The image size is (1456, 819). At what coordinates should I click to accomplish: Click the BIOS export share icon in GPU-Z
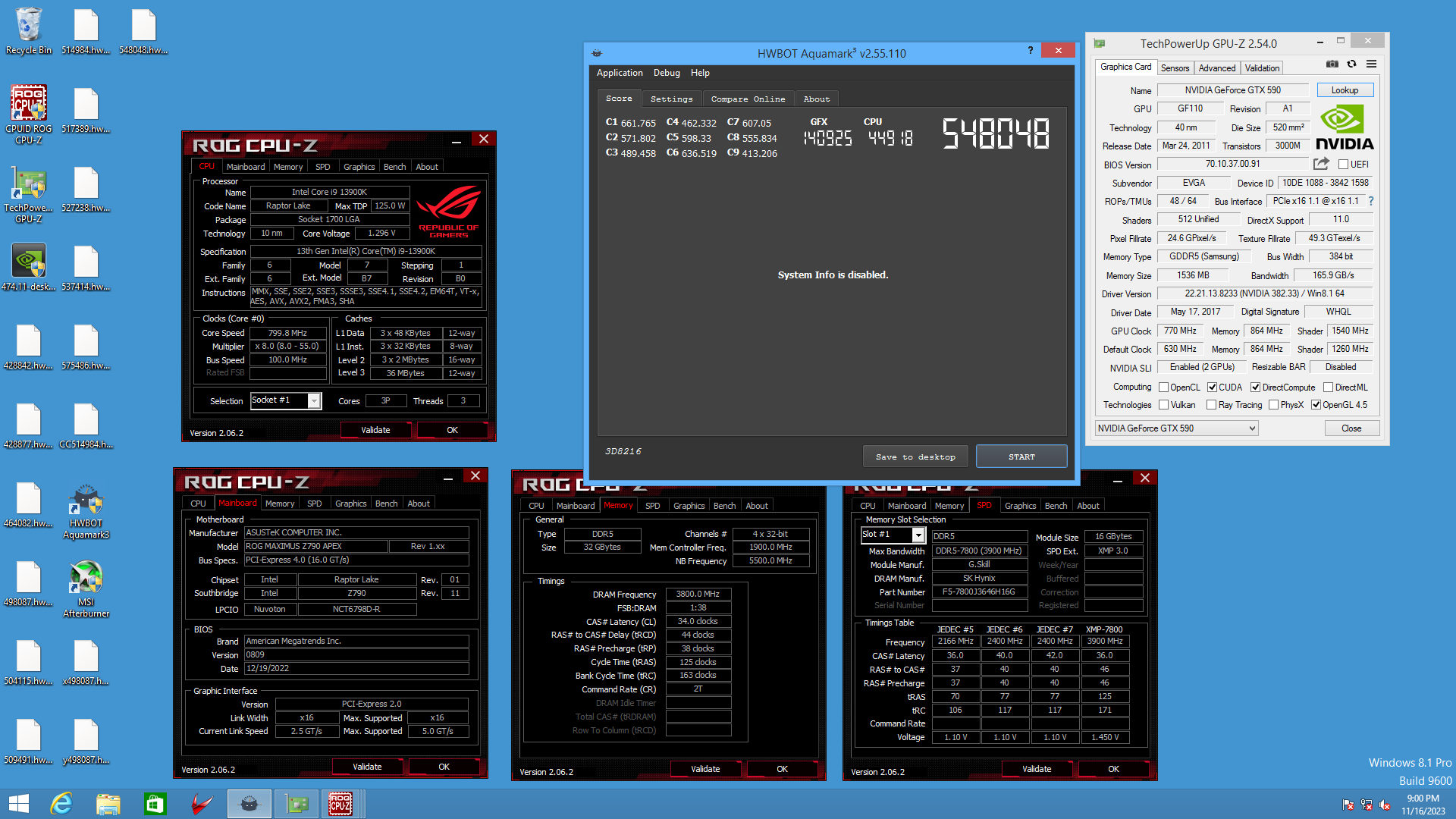click(1321, 164)
